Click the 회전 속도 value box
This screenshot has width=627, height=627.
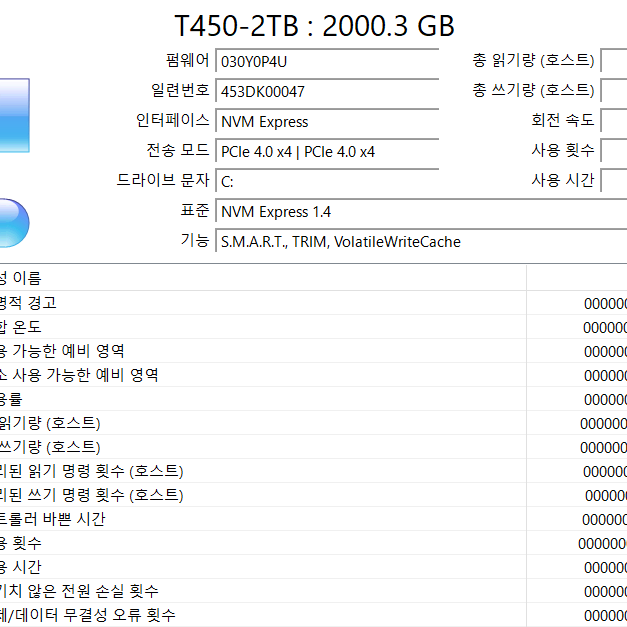click(x=614, y=122)
